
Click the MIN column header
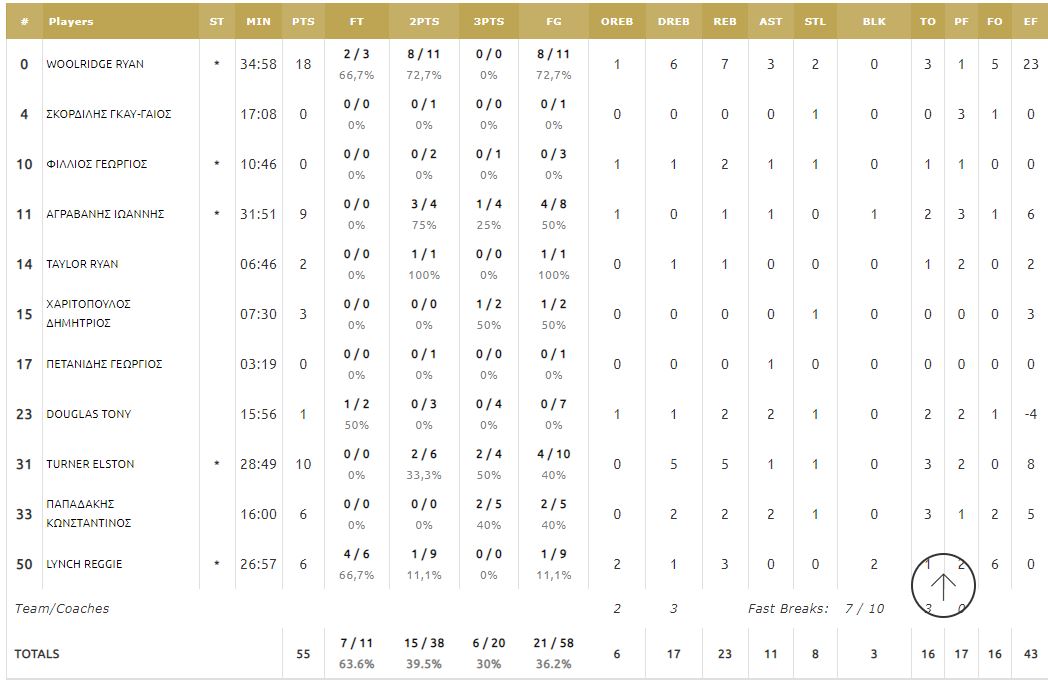click(258, 21)
